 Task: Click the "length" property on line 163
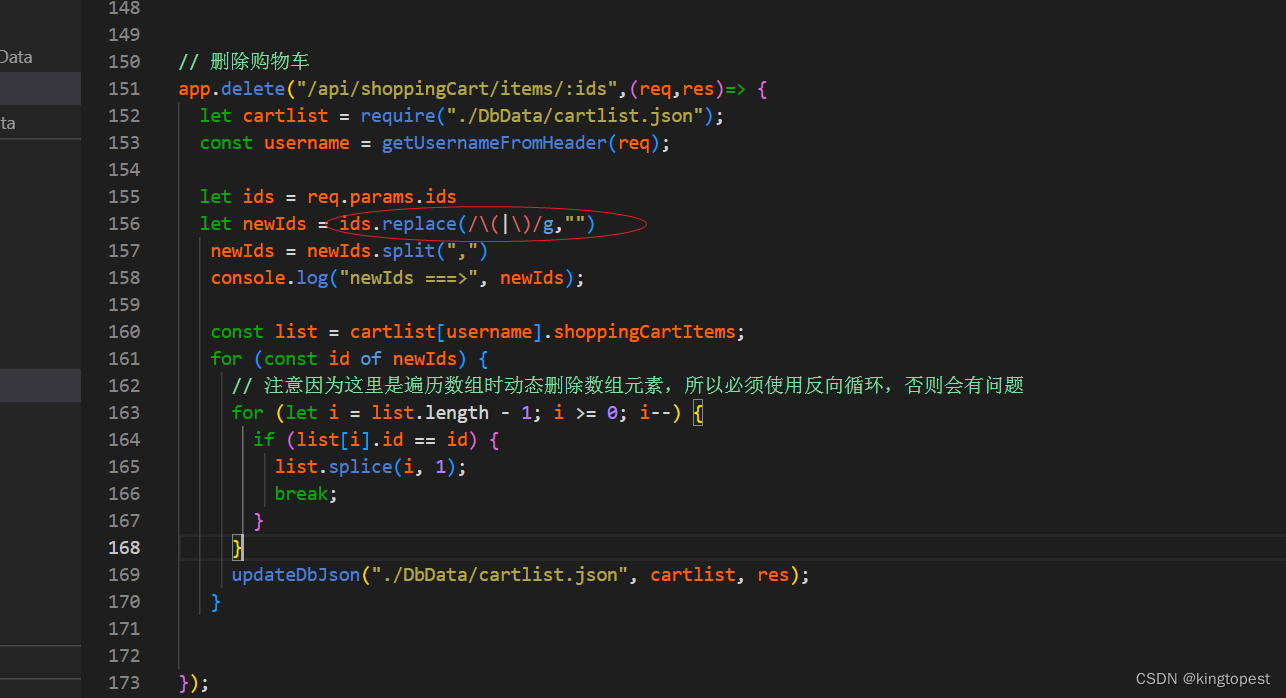[x=457, y=413]
